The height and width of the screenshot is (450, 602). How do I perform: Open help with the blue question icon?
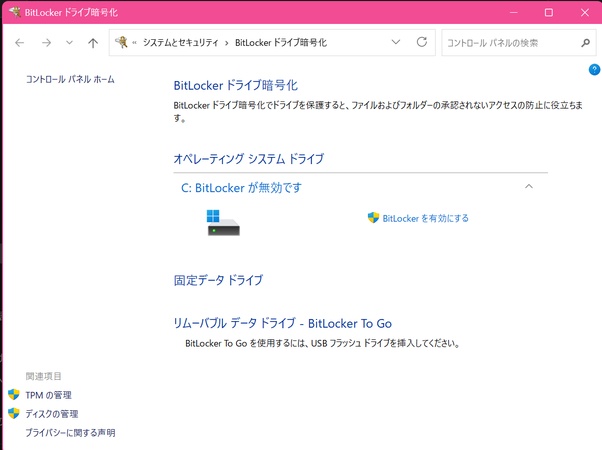point(594,69)
